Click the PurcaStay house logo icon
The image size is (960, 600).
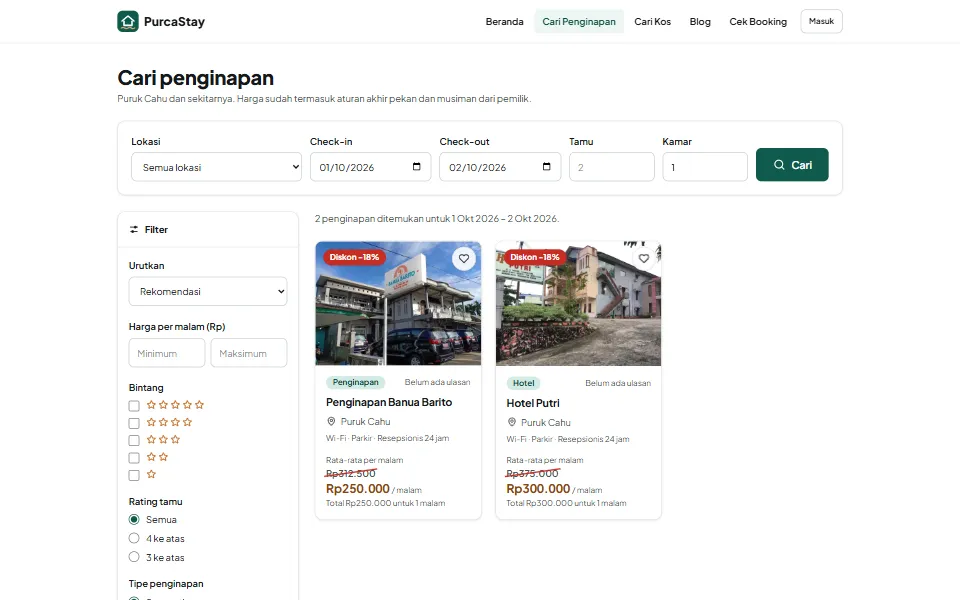coord(128,21)
